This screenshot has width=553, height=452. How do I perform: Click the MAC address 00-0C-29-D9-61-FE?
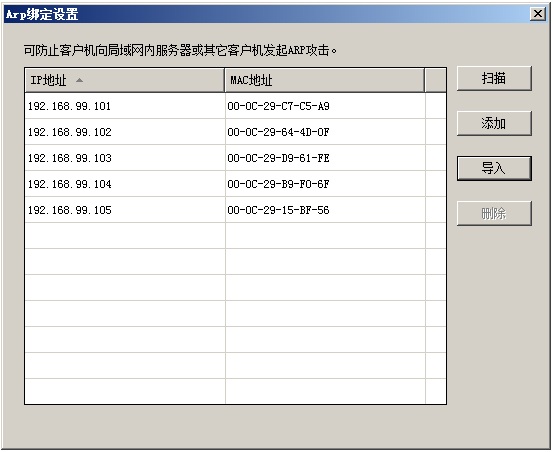[278, 158]
